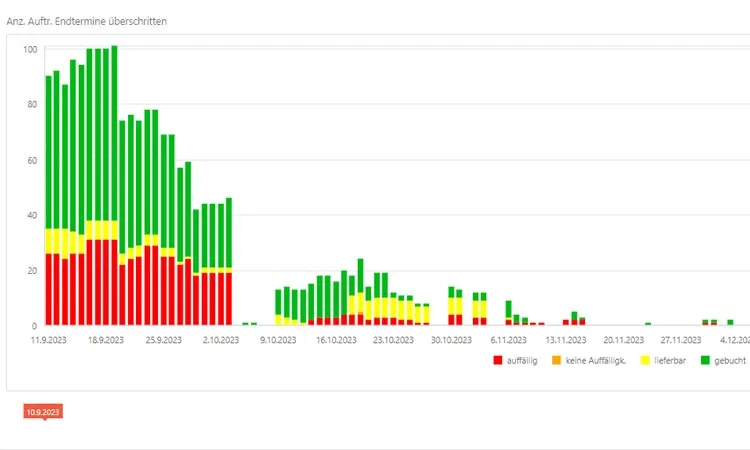Select the 16.10.2023 x-axis date label
Image resolution: width=750 pixels, height=450 pixels.
pos(336,340)
